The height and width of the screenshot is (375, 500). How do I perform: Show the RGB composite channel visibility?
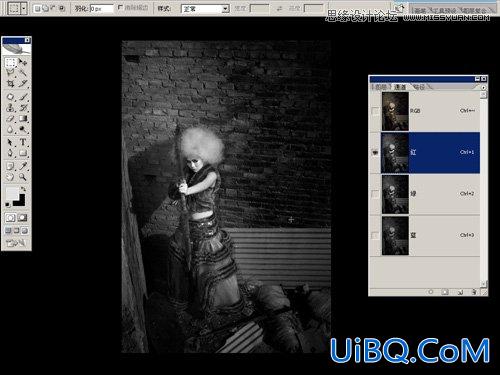(x=375, y=111)
